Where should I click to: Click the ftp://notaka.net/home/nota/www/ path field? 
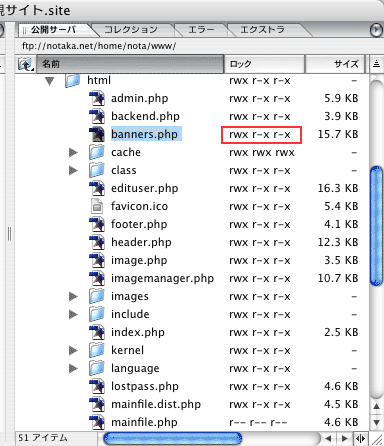click(x=199, y=46)
